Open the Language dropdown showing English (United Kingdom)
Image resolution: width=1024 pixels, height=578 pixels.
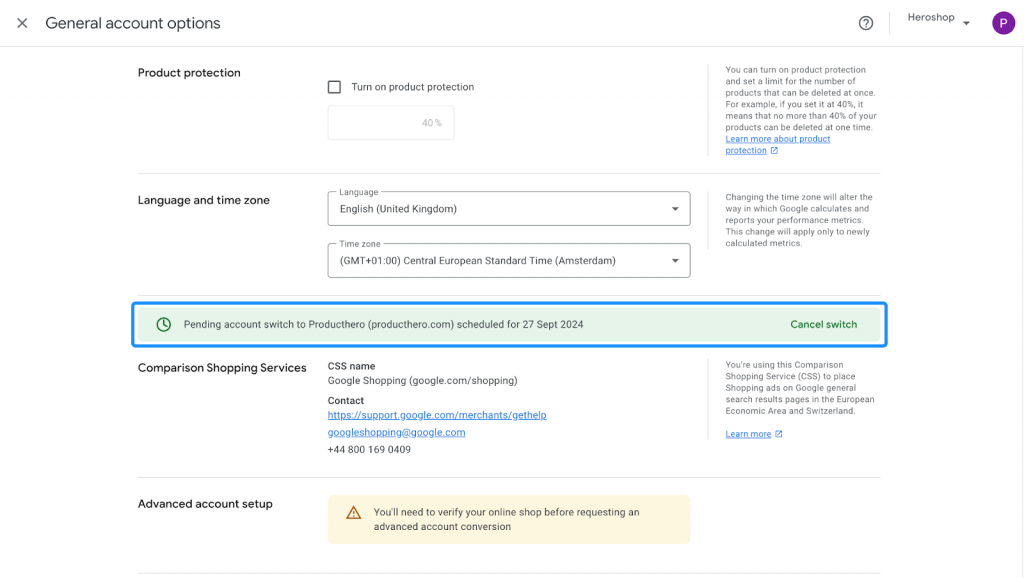[509, 209]
